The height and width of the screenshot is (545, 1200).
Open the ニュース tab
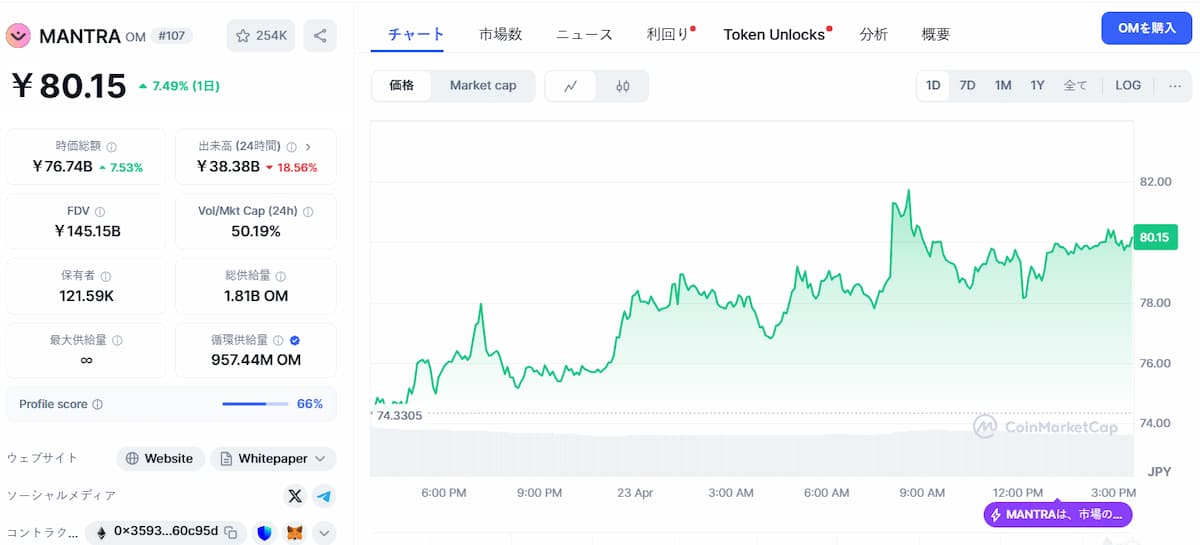pos(584,34)
